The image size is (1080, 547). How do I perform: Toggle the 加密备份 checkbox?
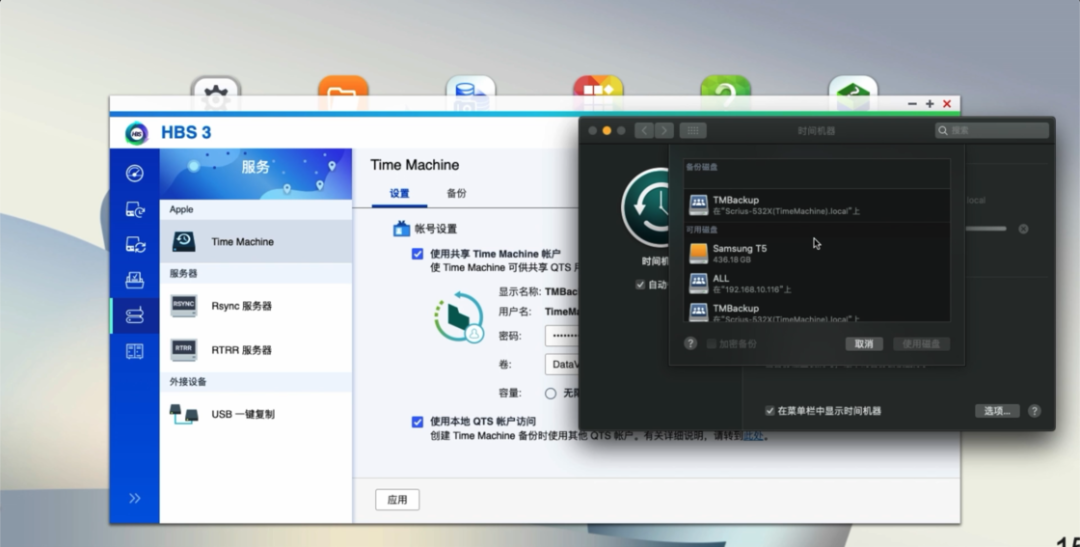pos(712,344)
